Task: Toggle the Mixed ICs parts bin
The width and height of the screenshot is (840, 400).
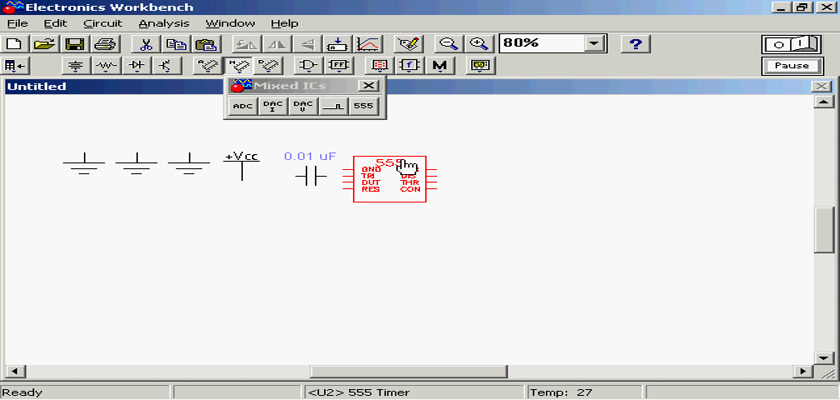Action: (x=238, y=66)
